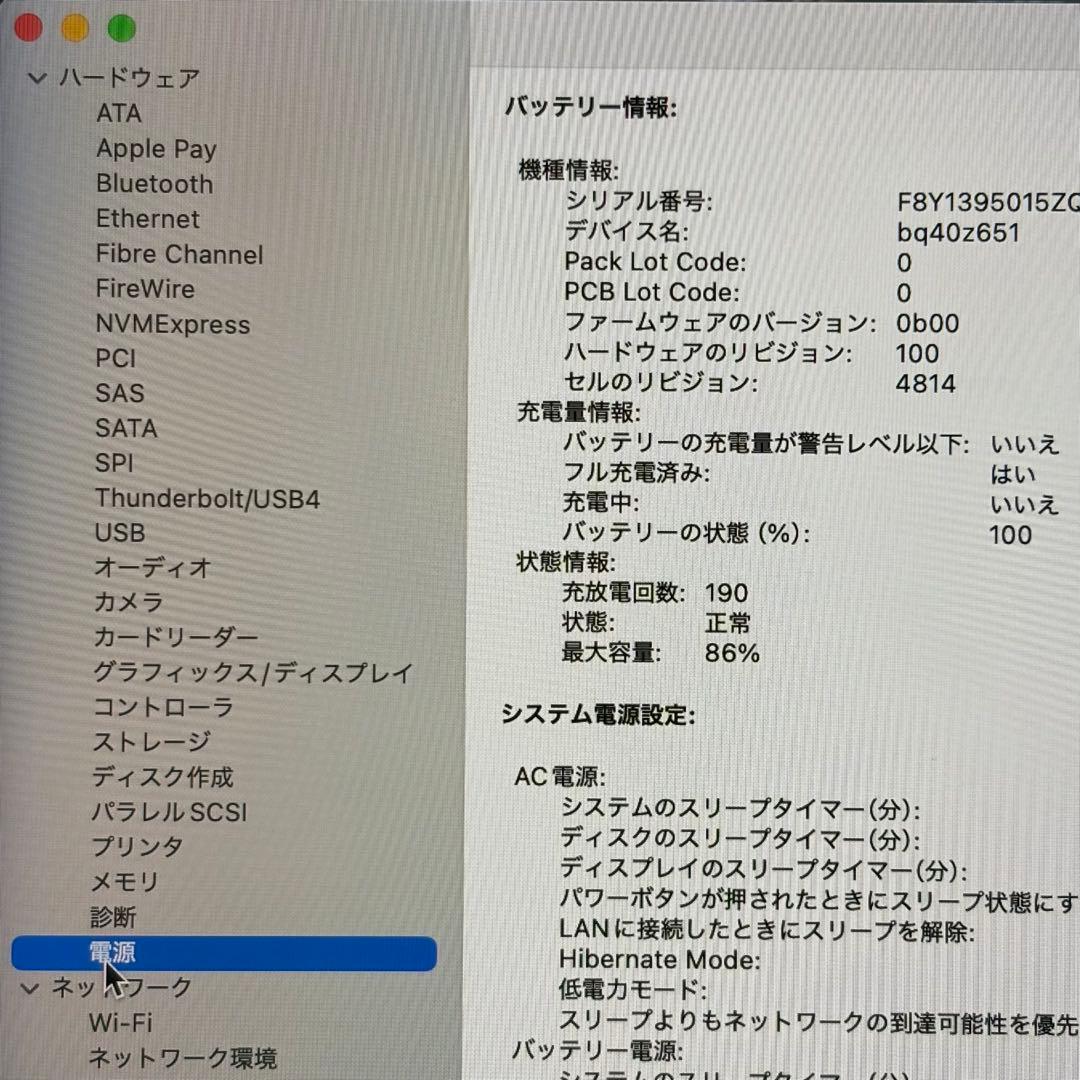Select the SATA entry
Viewport: 1080px width, 1080px height.
click(x=126, y=428)
